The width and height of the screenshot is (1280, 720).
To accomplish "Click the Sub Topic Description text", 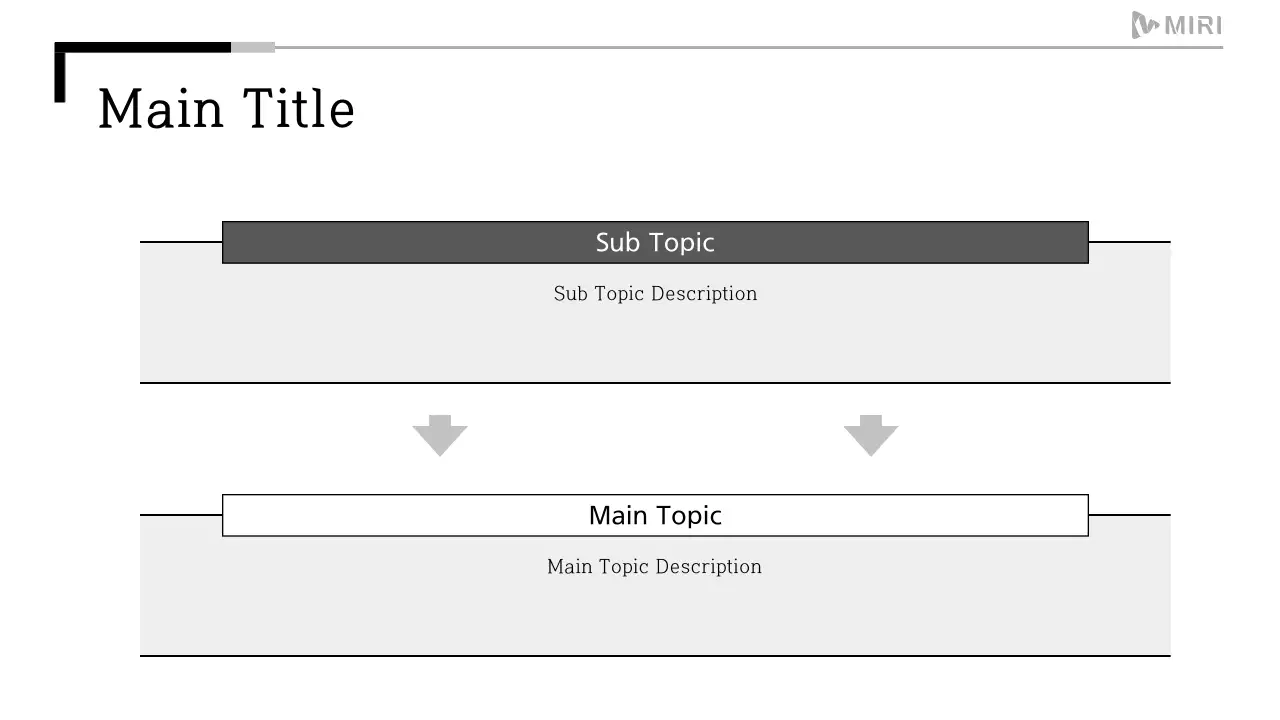I will point(655,294).
